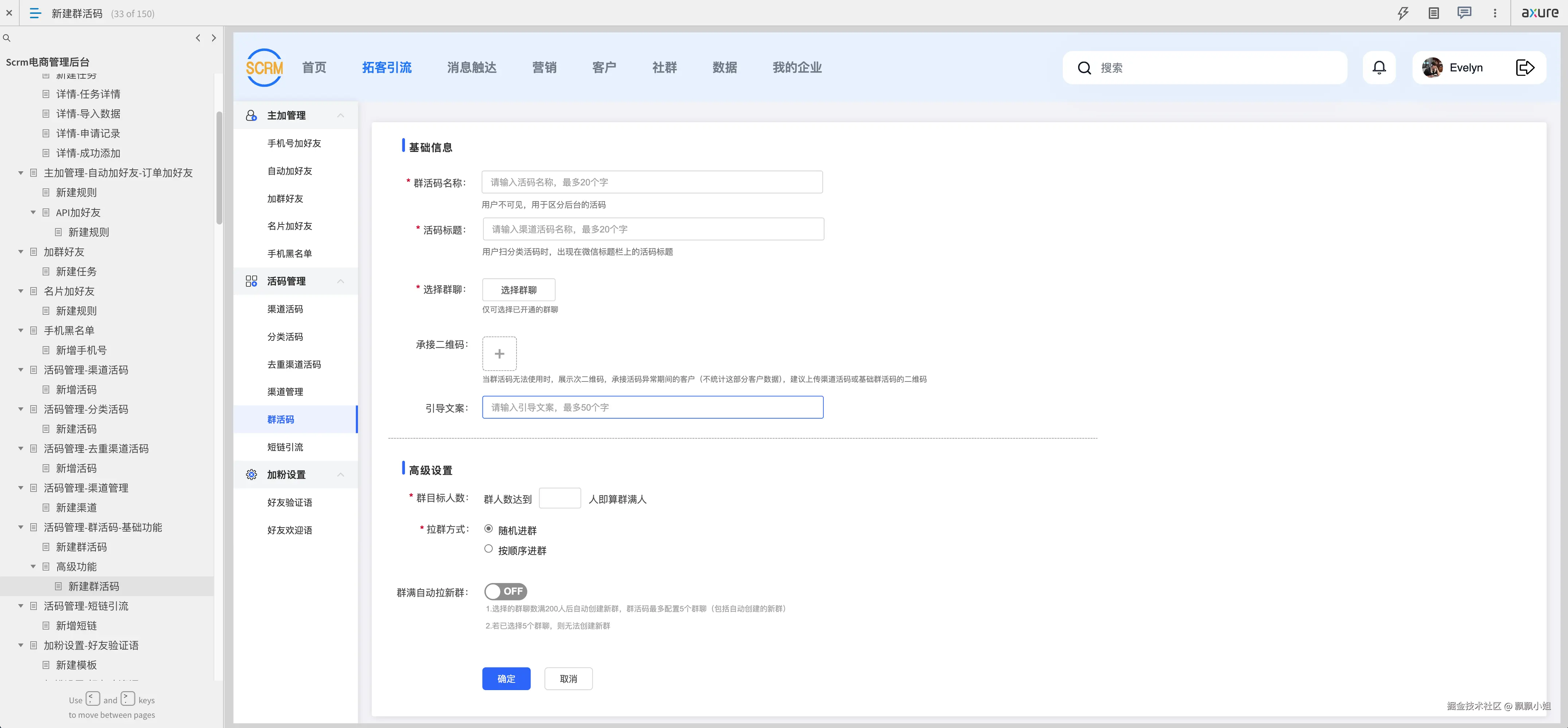Click the notification bell icon
Viewport: 1568px width, 728px height.
[1379, 67]
